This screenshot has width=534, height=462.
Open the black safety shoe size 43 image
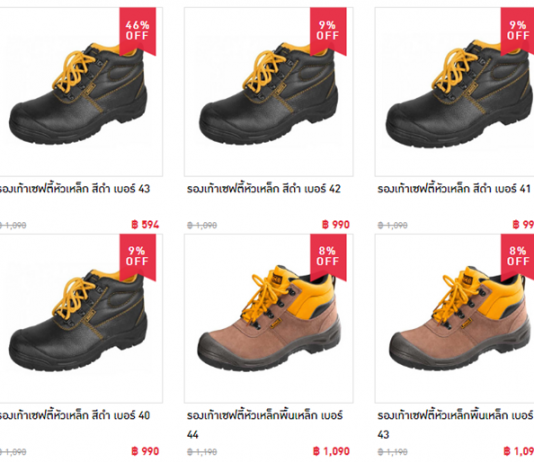coord(79,92)
